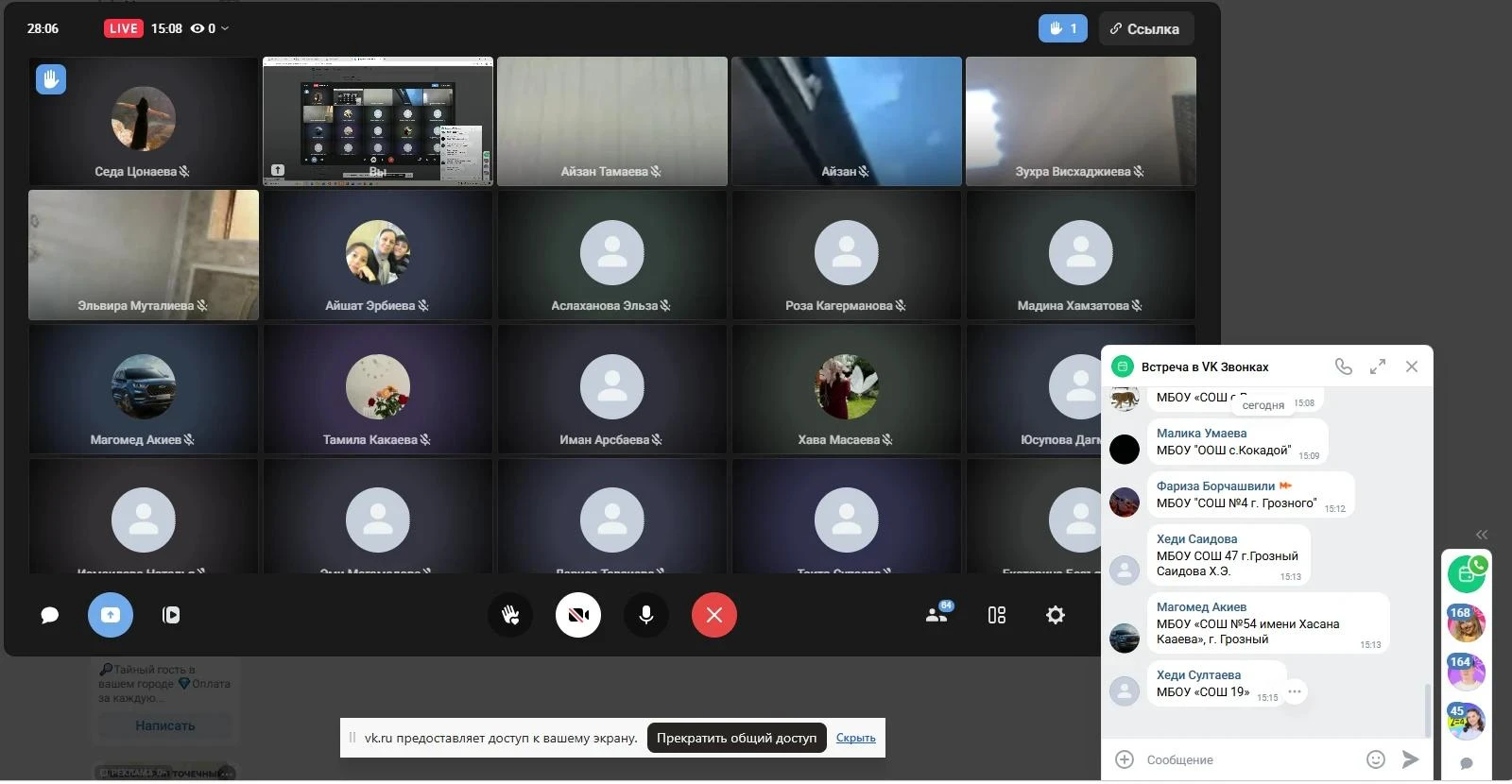The width and height of the screenshot is (1512, 784).
Task: Open sidebar chat with 45 badge
Action: (x=1467, y=722)
